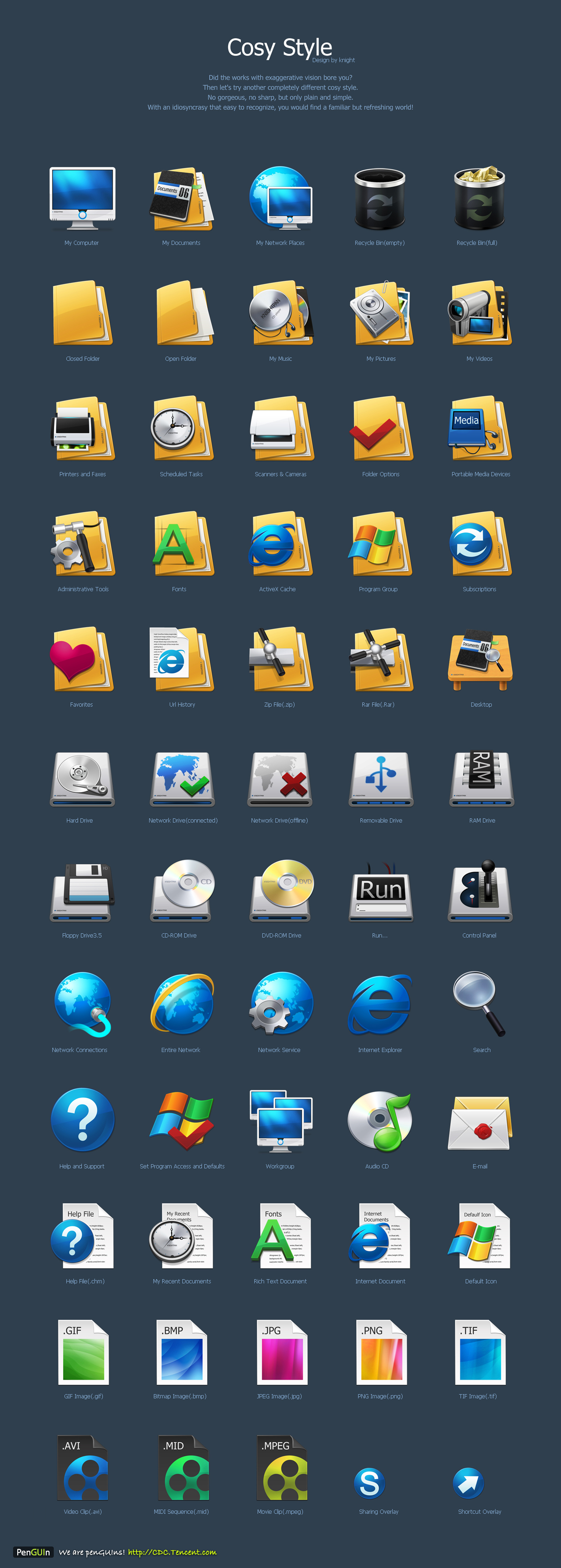Select the Rich Text Document icon
561x1568 pixels.
point(281,1236)
